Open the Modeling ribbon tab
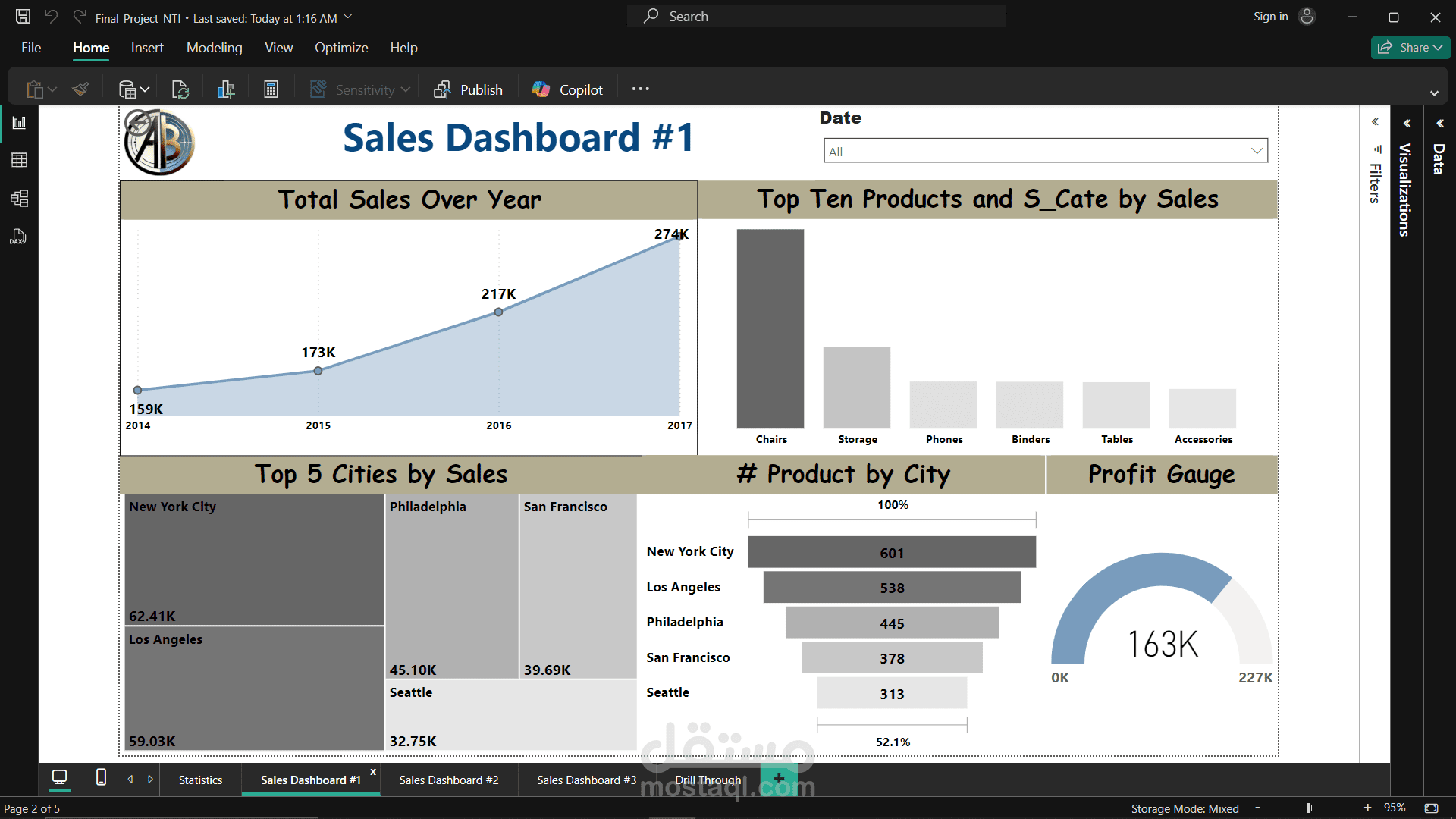 point(214,48)
